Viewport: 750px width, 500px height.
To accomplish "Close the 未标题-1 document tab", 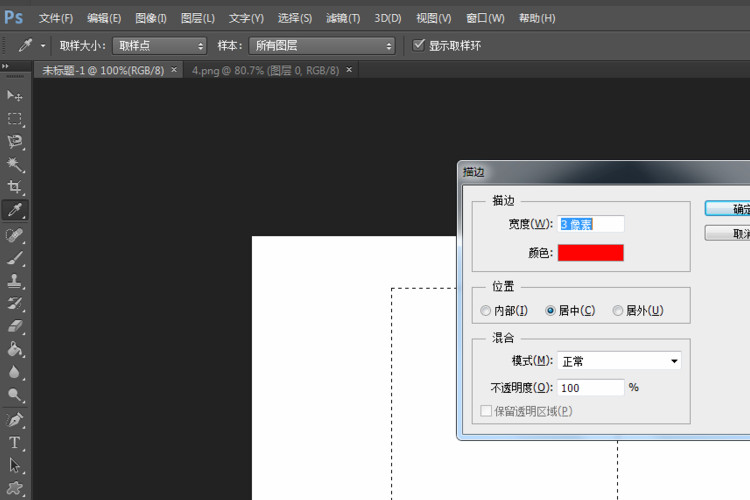I will click(x=174, y=70).
